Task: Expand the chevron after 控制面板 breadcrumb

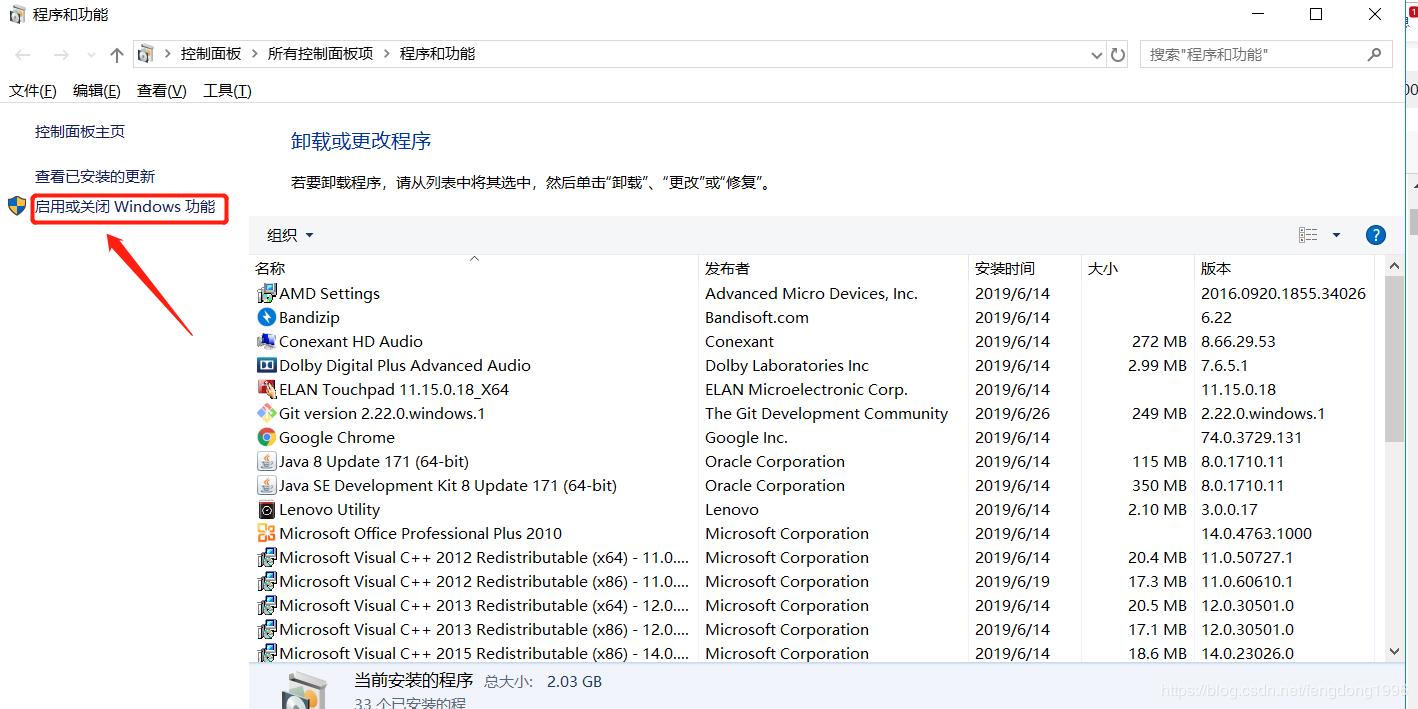Action: [255, 54]
